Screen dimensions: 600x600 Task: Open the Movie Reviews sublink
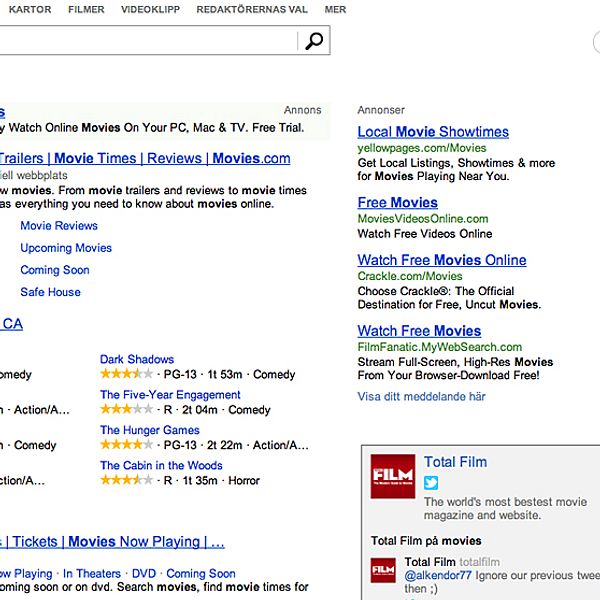(x=59, y=226)
